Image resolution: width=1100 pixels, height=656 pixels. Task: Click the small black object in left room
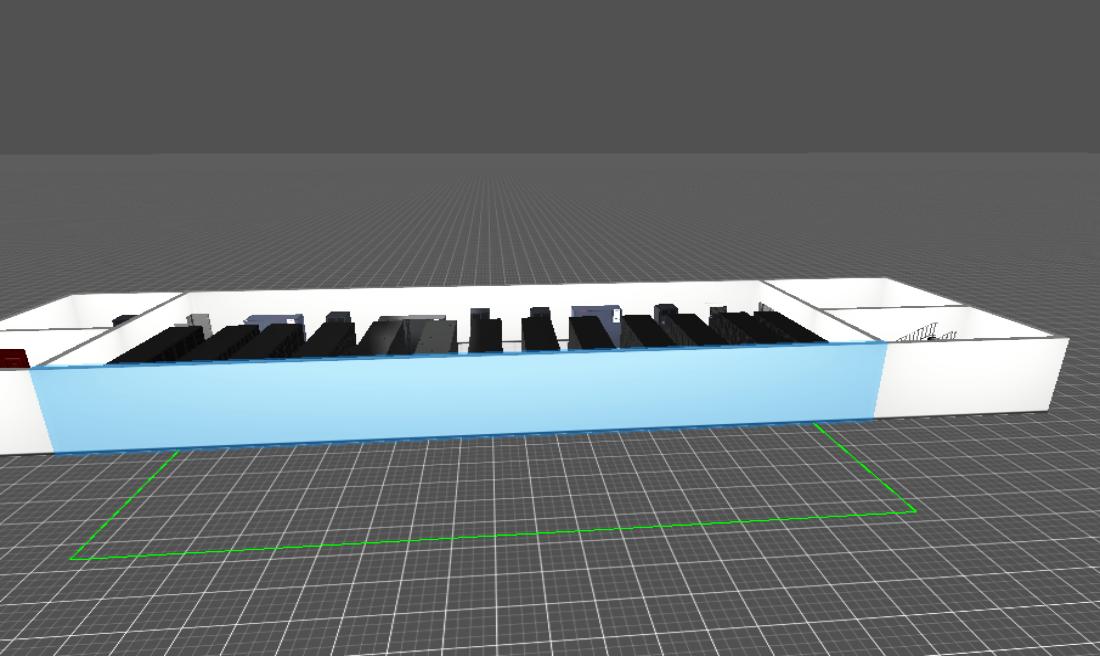click(124, 321)
